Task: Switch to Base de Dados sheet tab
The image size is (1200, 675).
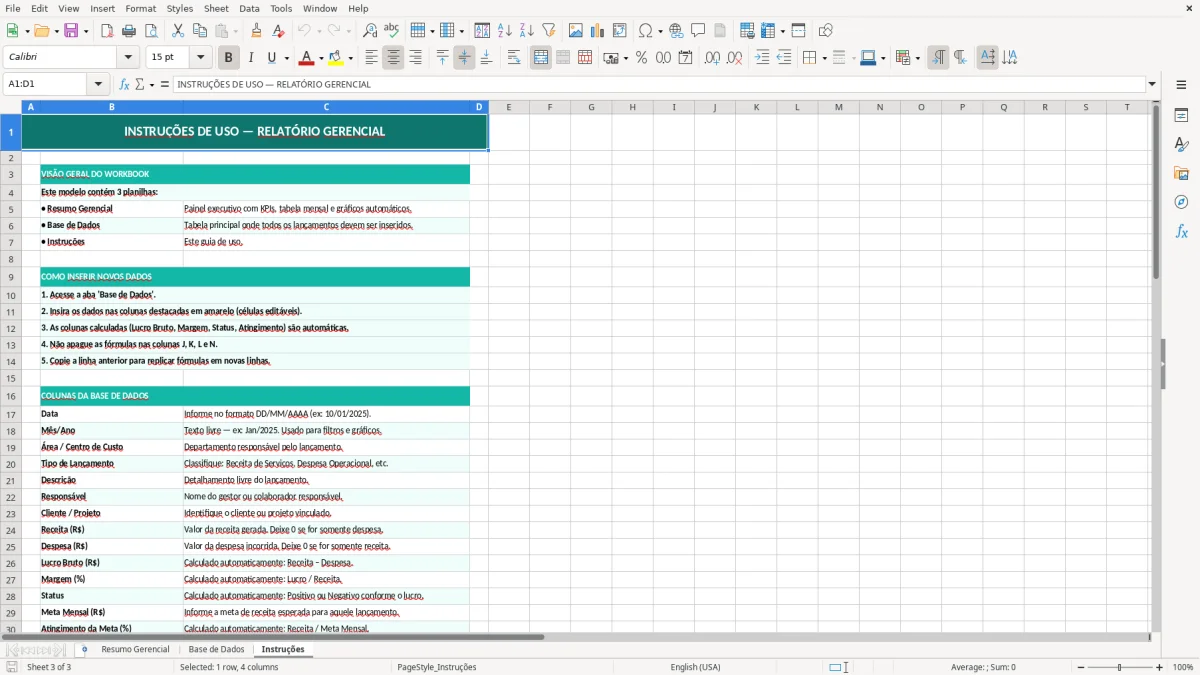Action: [216, 650]
